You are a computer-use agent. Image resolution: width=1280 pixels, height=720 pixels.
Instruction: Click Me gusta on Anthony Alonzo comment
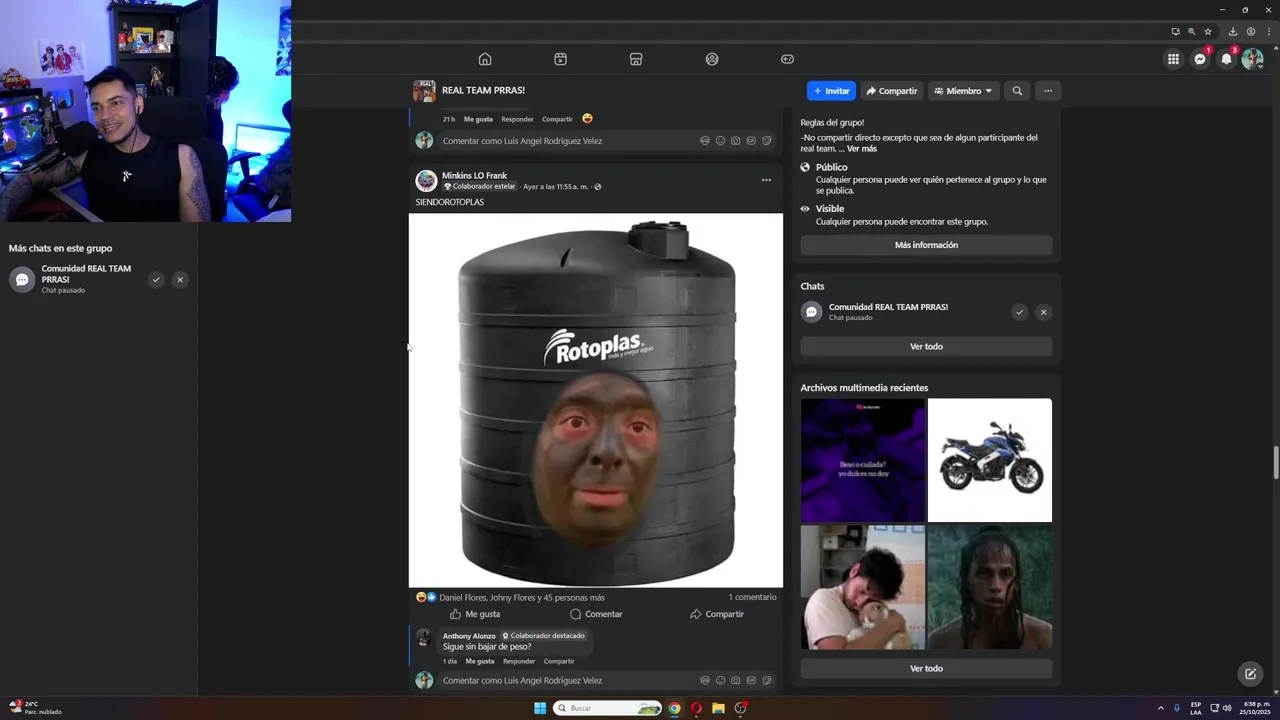pos(480,661)
